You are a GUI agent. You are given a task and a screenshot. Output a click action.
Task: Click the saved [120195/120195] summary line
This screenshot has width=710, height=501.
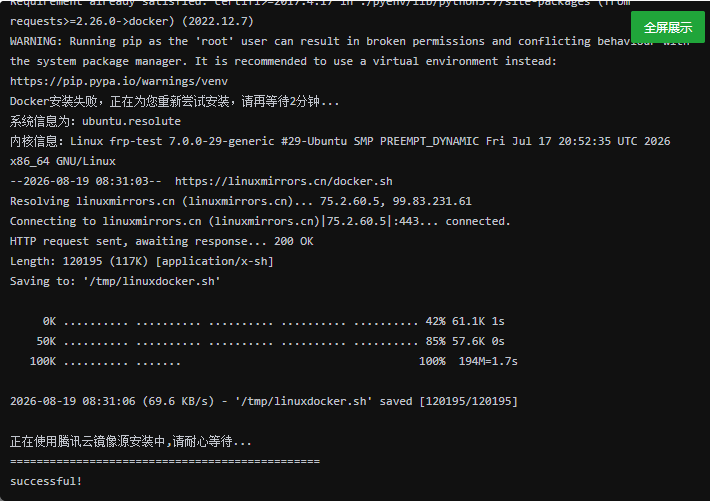click(264, 401)
